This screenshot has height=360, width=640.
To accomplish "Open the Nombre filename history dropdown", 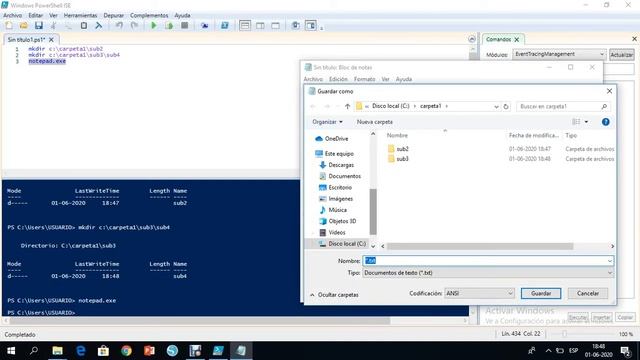I will 609,261.
